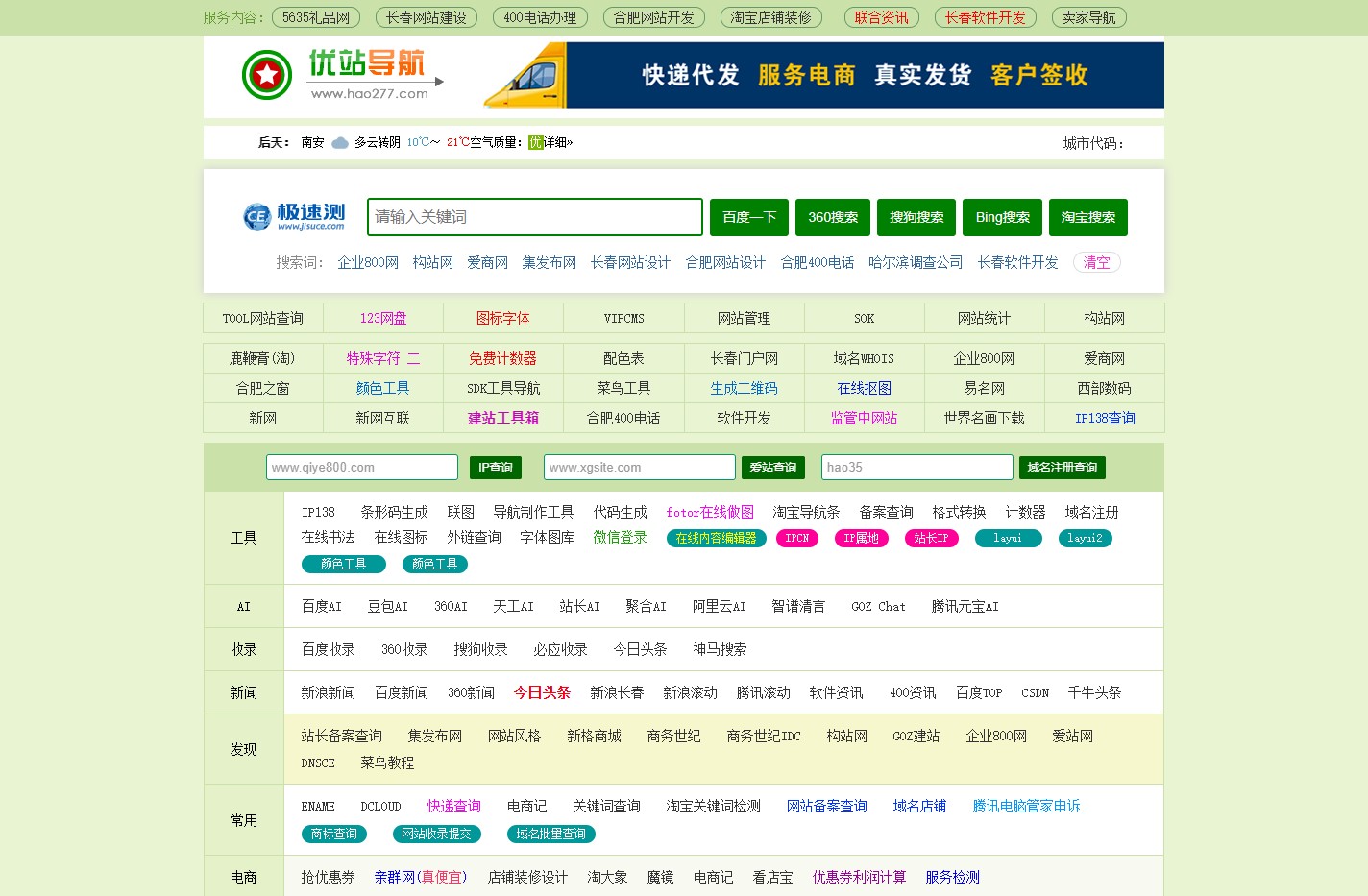Open the pink IPCN tag
The width and height of the screenshot is (1368, 896).
tap(797, 539)
